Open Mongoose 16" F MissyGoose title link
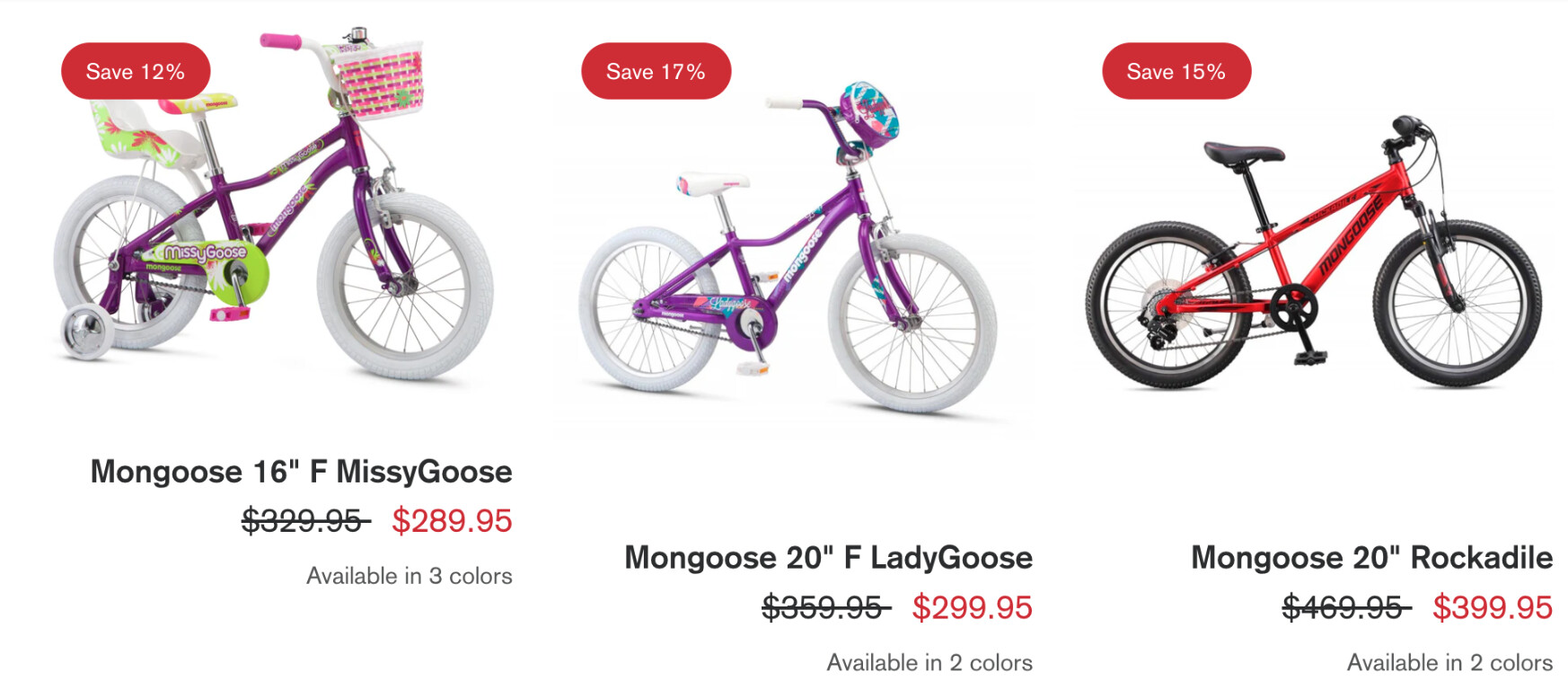The image size is (1568, 681). tap(301, 472)
